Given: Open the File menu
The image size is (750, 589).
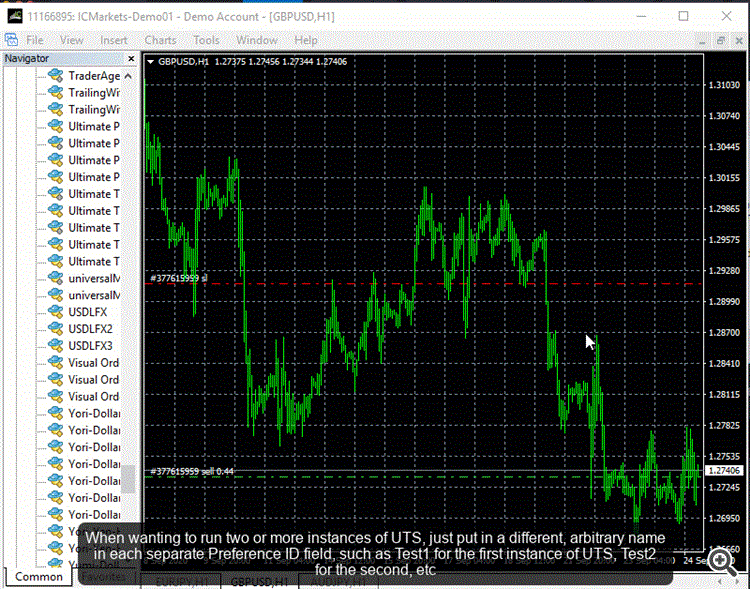Looking at the screenshot, I should click(34, 40).
